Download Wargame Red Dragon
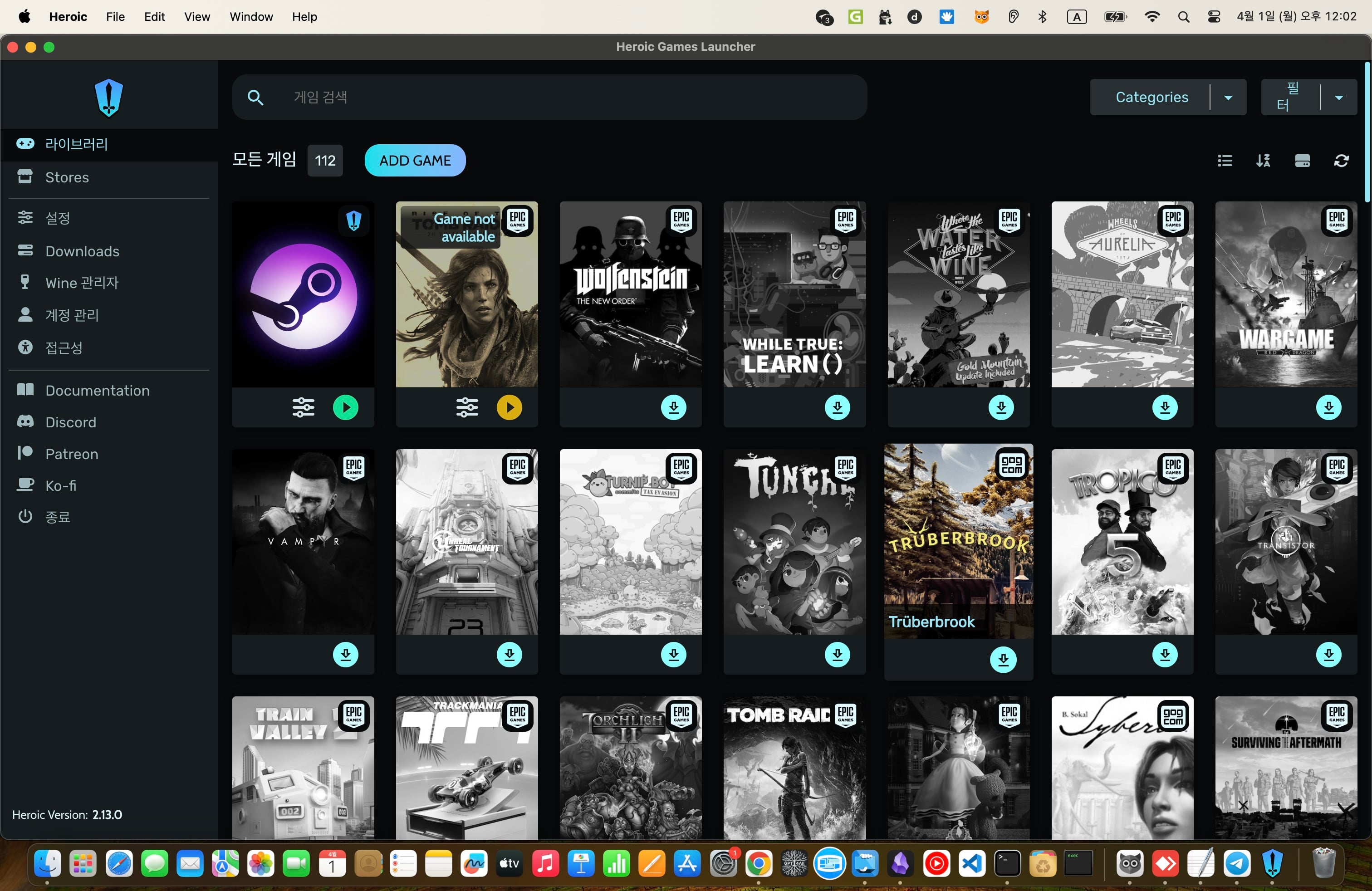Screen dimensions: 1372x891 click(1329, 407)
